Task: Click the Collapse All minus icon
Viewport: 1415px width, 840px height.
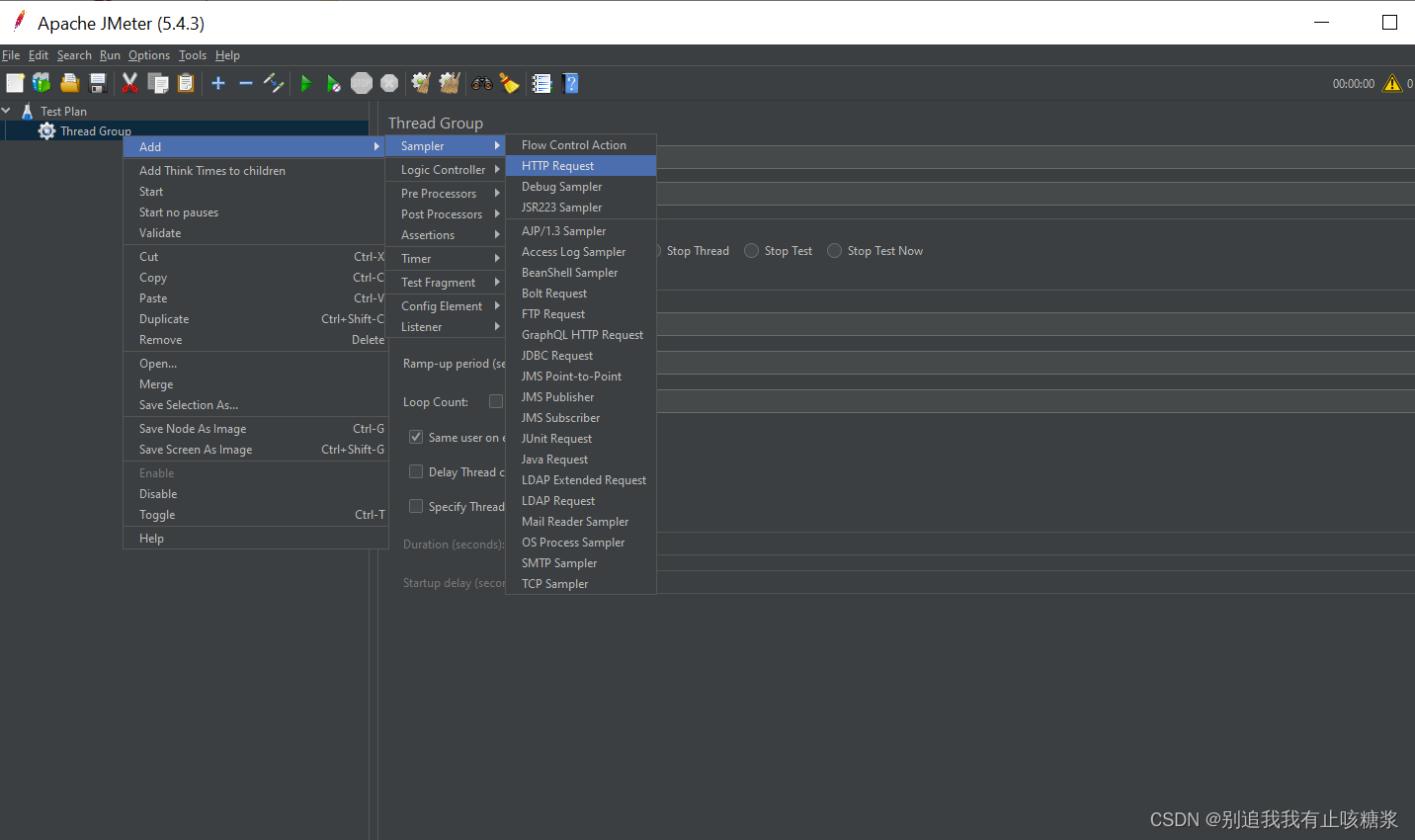Action: click(x=246, y=83)
